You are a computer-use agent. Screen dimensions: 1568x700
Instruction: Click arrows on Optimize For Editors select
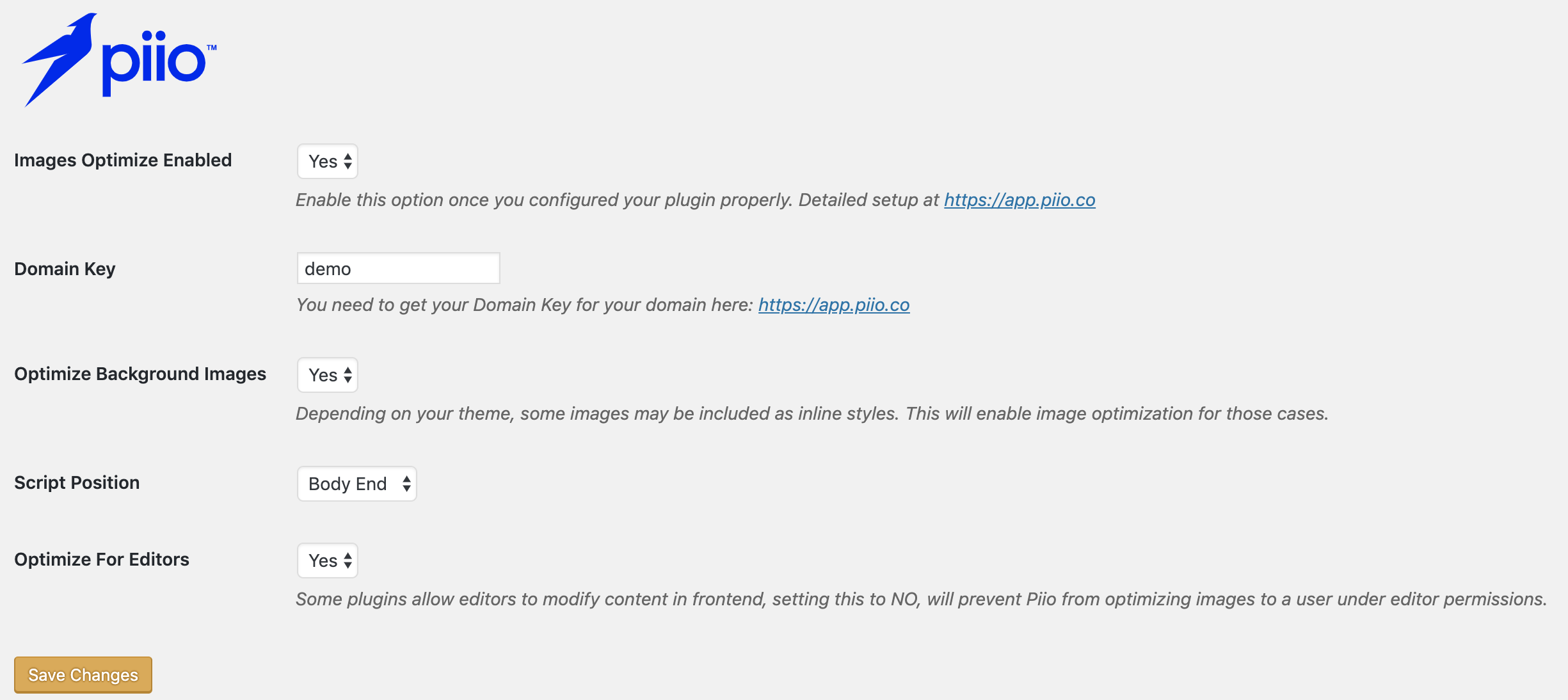pos(348,561)
